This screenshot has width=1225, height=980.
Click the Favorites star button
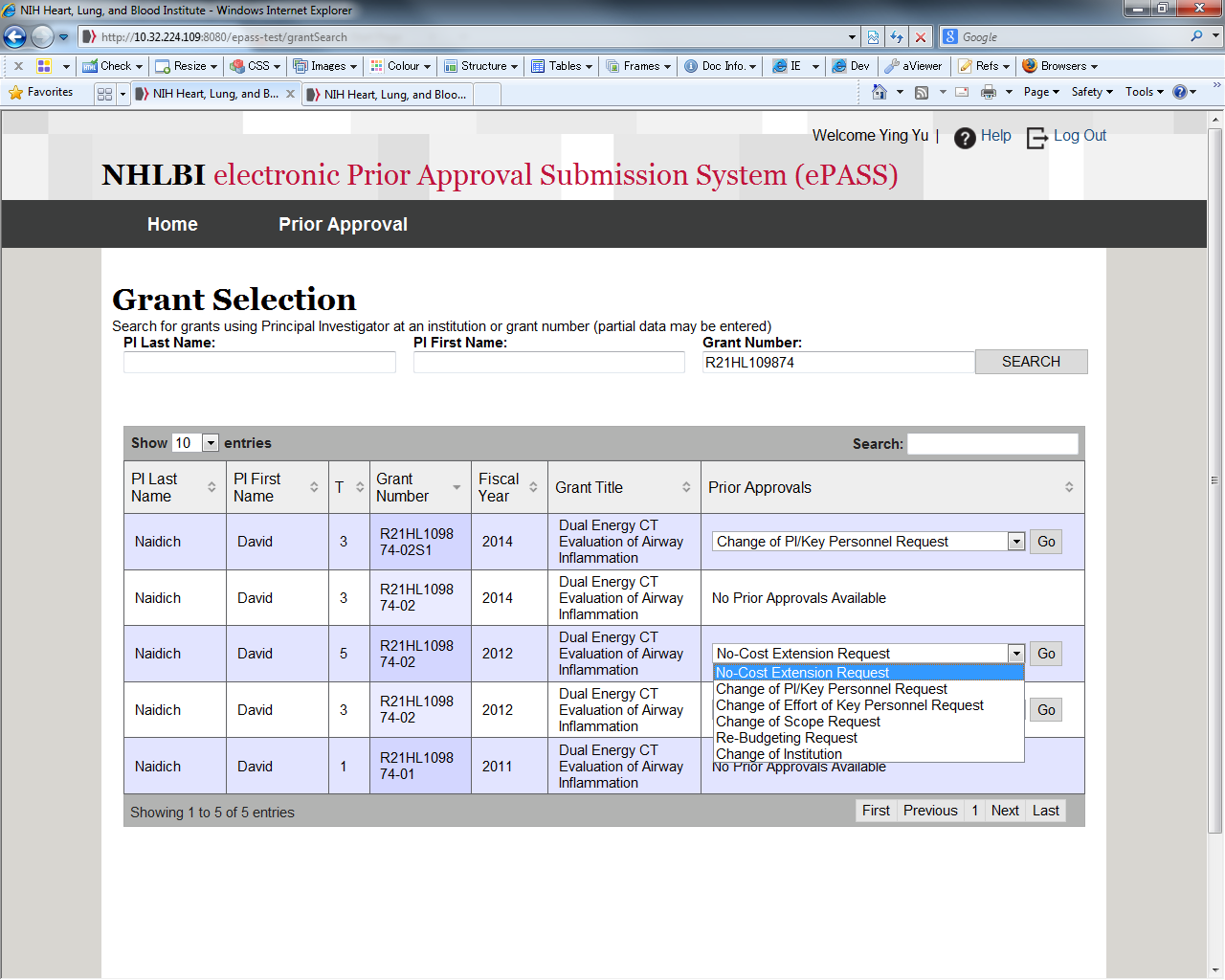(x=41, y=93)
